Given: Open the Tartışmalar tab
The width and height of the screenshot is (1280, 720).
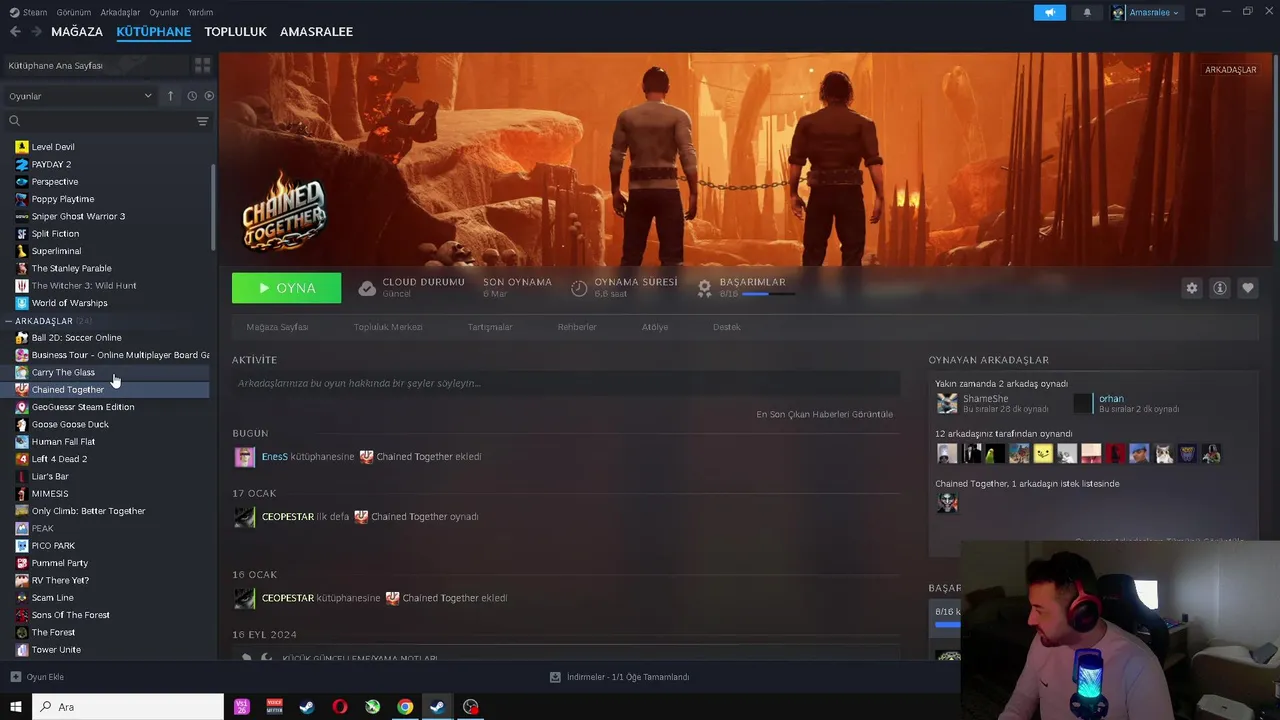Looking at the screenshot, I should pos(490,327).
